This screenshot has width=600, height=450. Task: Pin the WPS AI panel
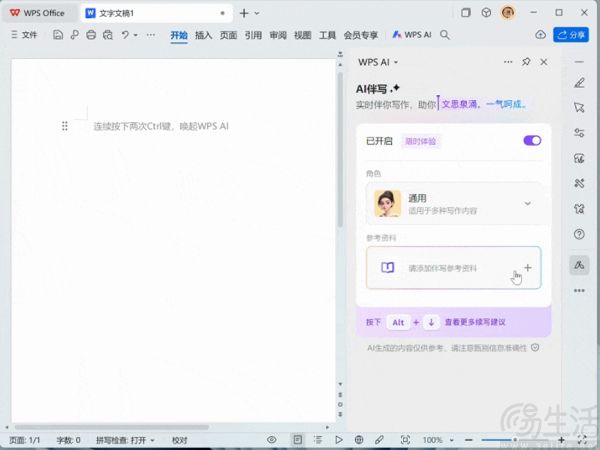click(x=526, y=62)
